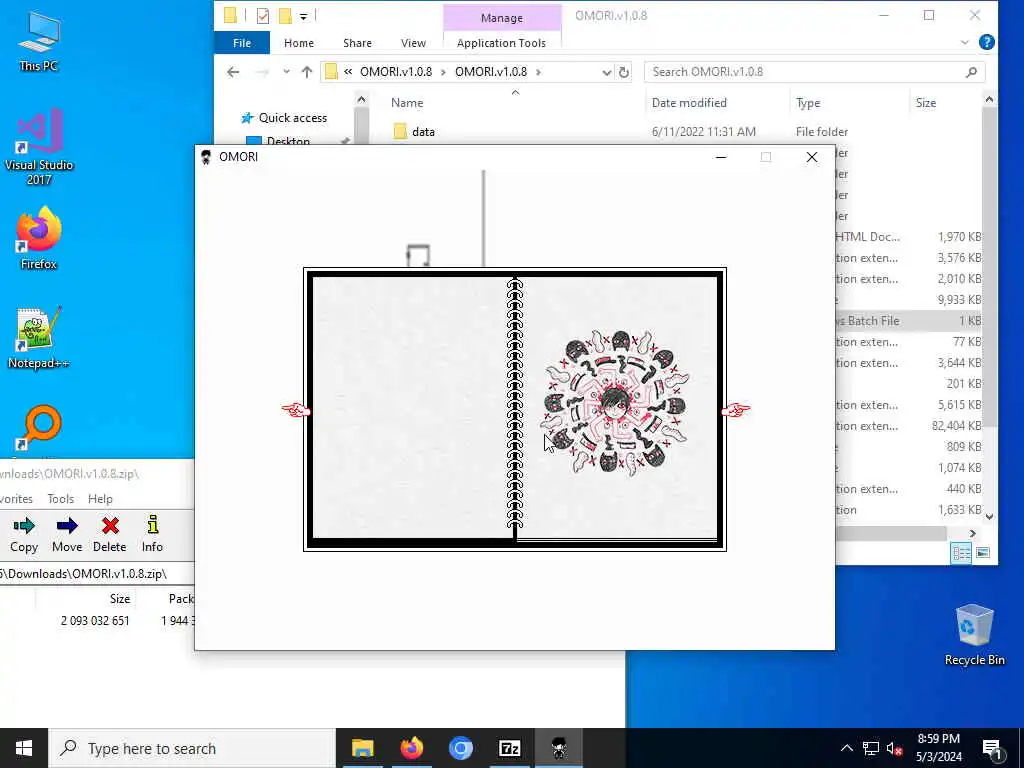Expand the Explorer ribbon chevron
Screen dimensions: 1024x768
965,42
